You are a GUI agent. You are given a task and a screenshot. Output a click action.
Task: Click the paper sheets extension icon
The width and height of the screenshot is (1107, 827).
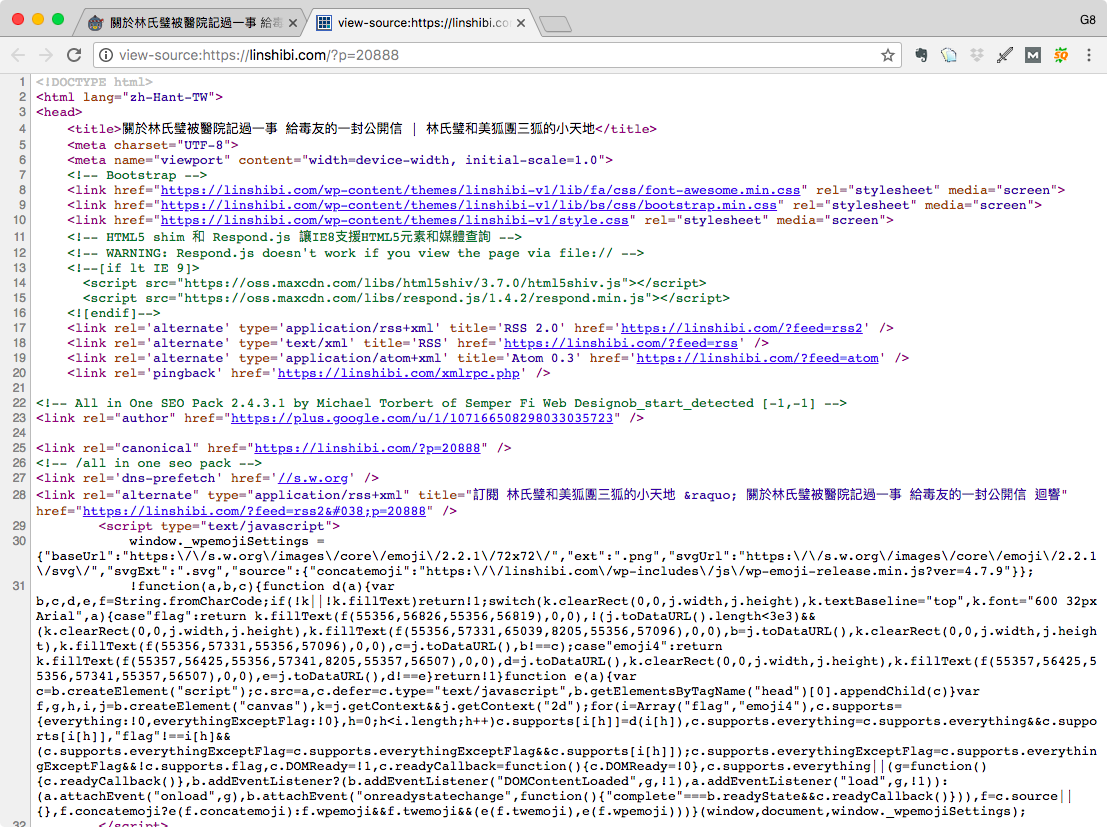[x=949, y=55]
